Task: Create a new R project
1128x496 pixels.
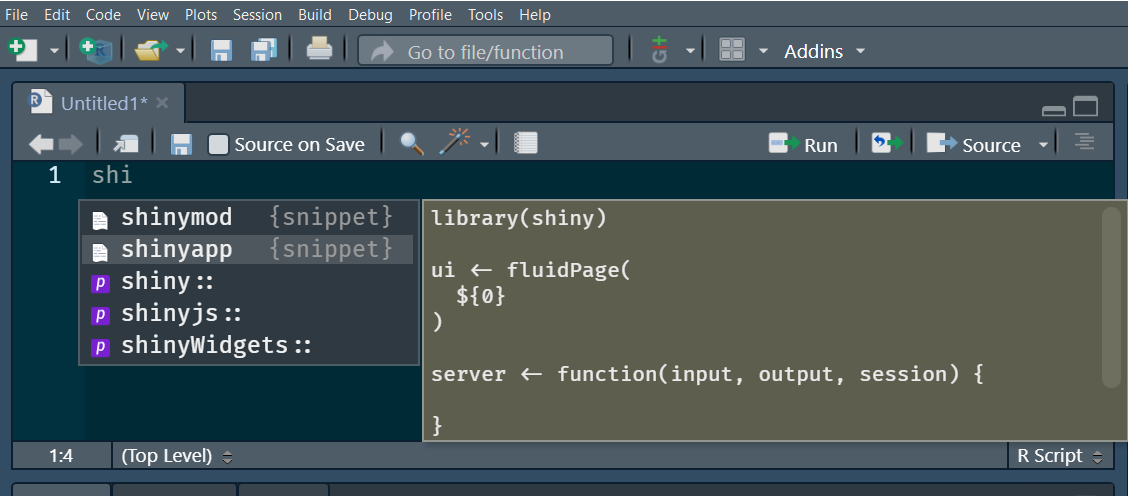Action: 96,50
